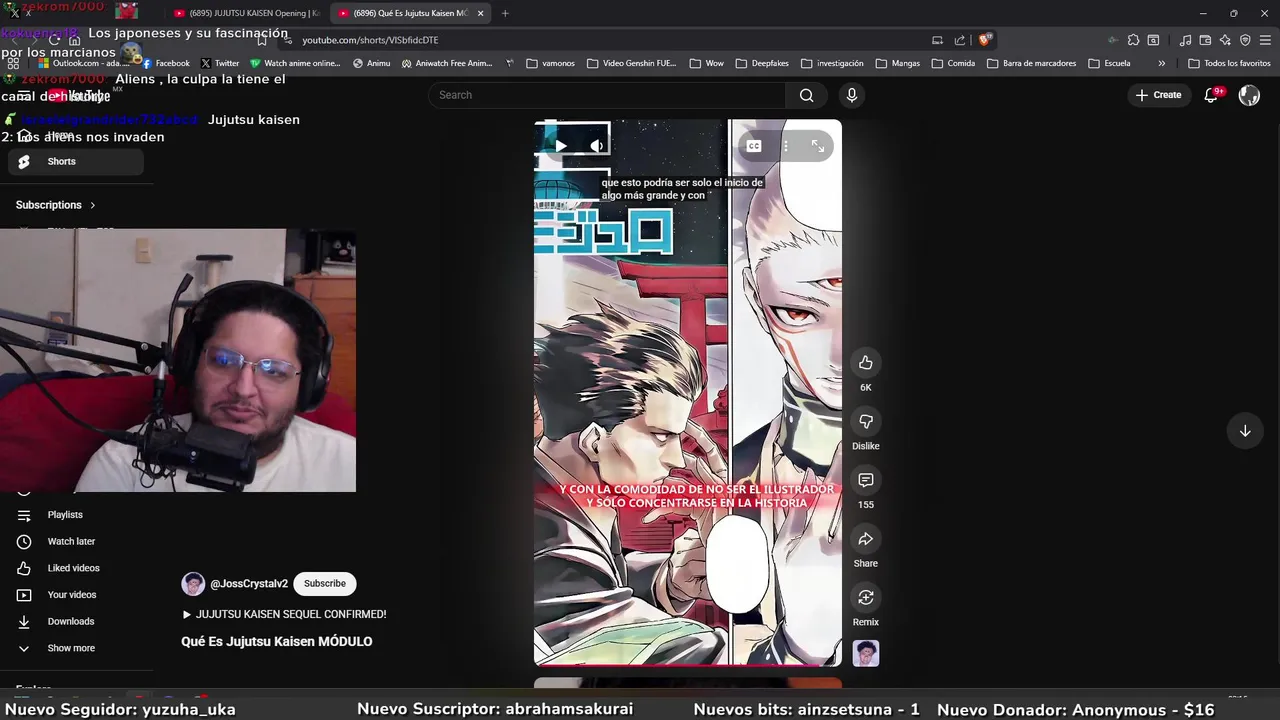Switch to JUJUTSU KAISEN Opening tab
This screenshot has width=1280, height=720.
(246, 13)
